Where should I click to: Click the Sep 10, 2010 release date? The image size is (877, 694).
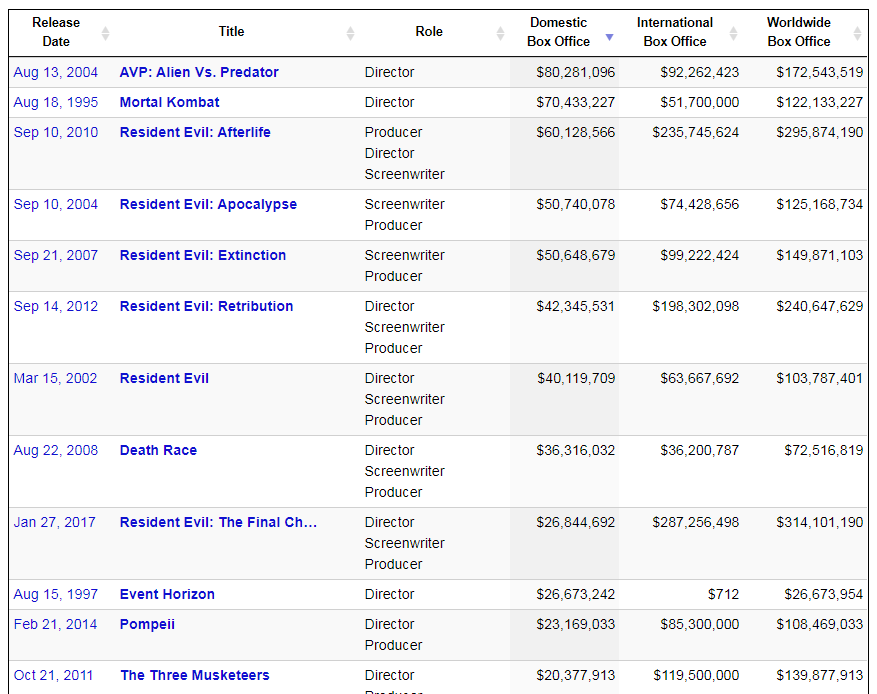pyautogui.click(x=56, y=132)
